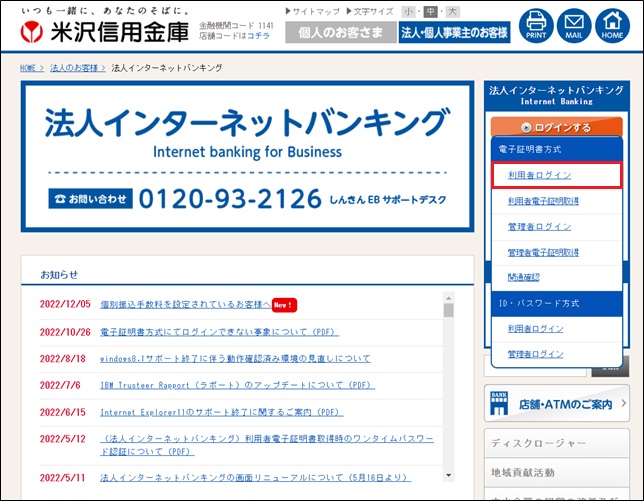Viewport: 644px width, 501px height.
Task: Select small font size 小
Action: pyautogui.click(x=408, y=12)
